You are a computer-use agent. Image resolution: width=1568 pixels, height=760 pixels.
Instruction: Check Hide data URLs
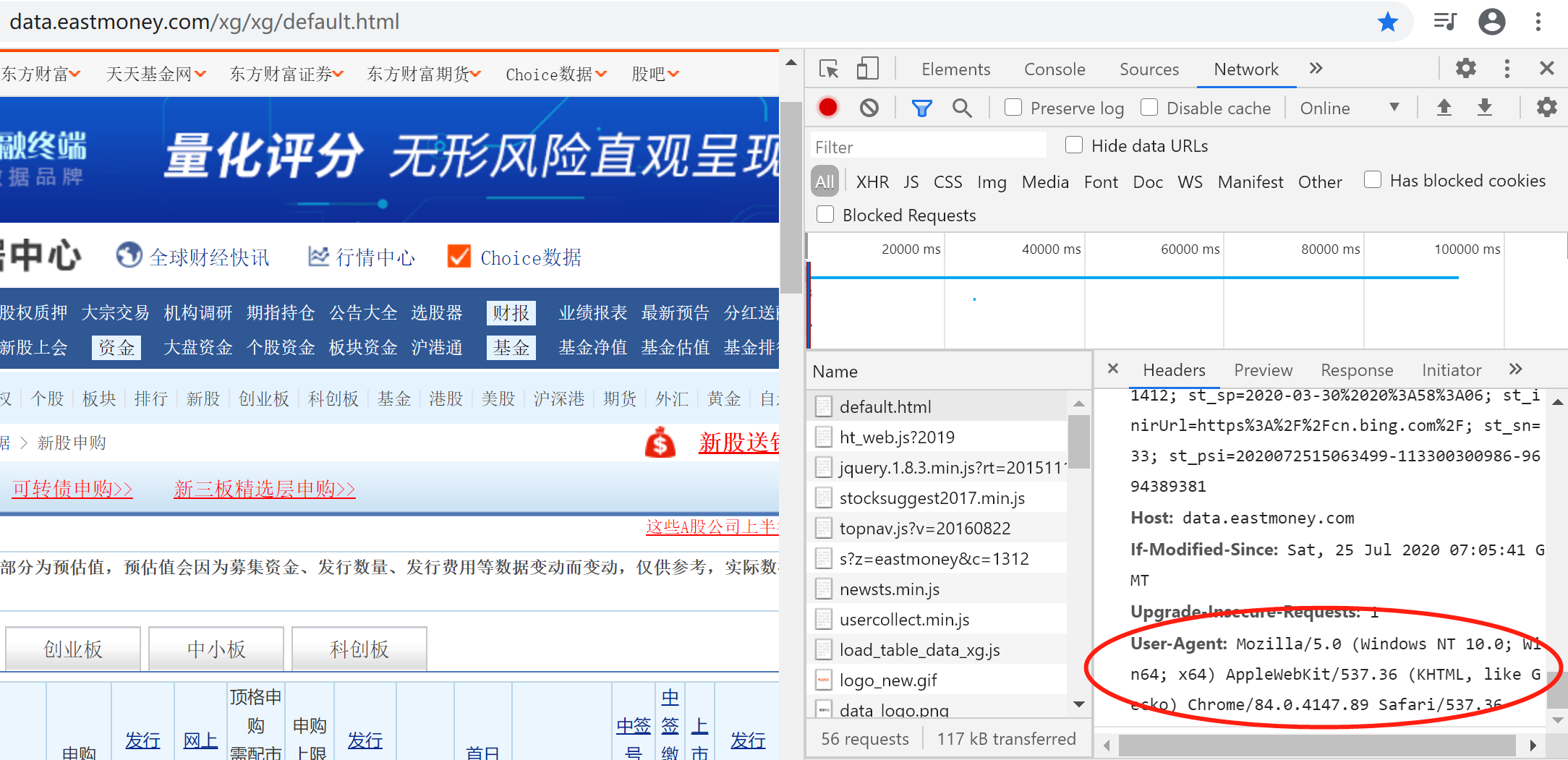(1074, 145)
